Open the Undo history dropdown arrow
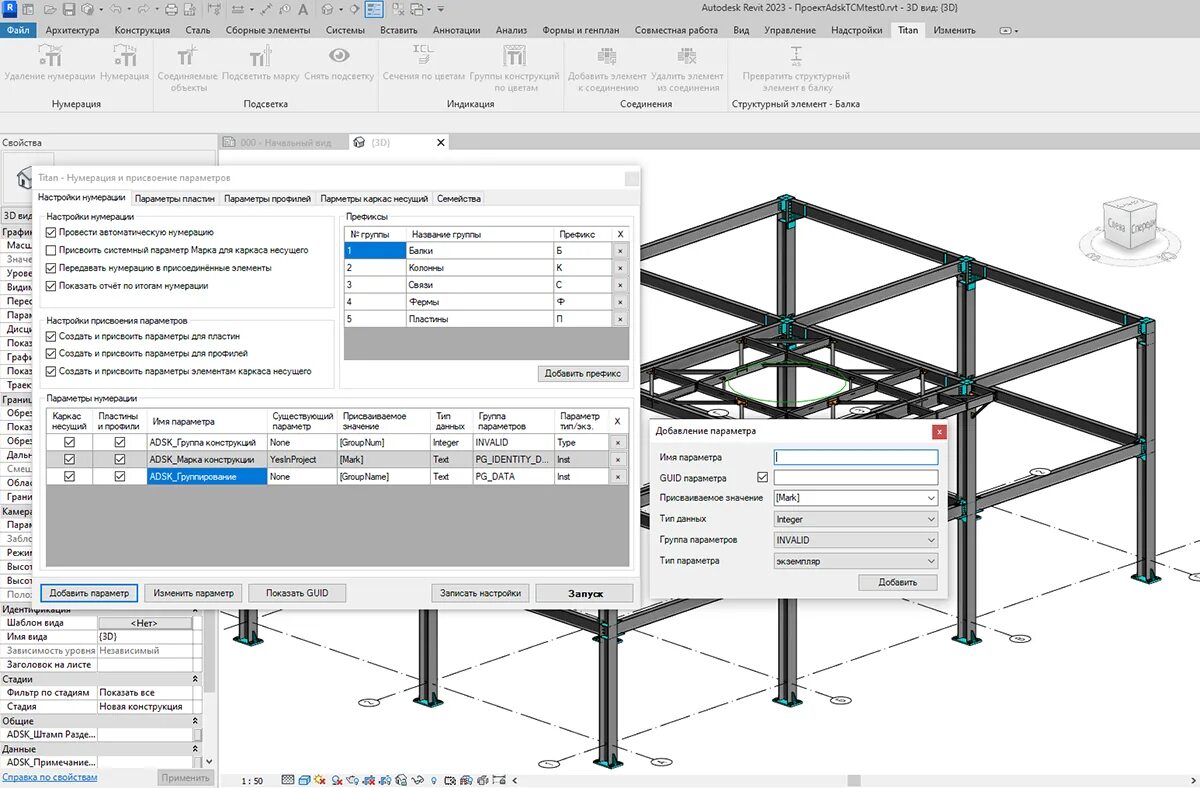Screen dimensions: 1200x788 [129, 9]
